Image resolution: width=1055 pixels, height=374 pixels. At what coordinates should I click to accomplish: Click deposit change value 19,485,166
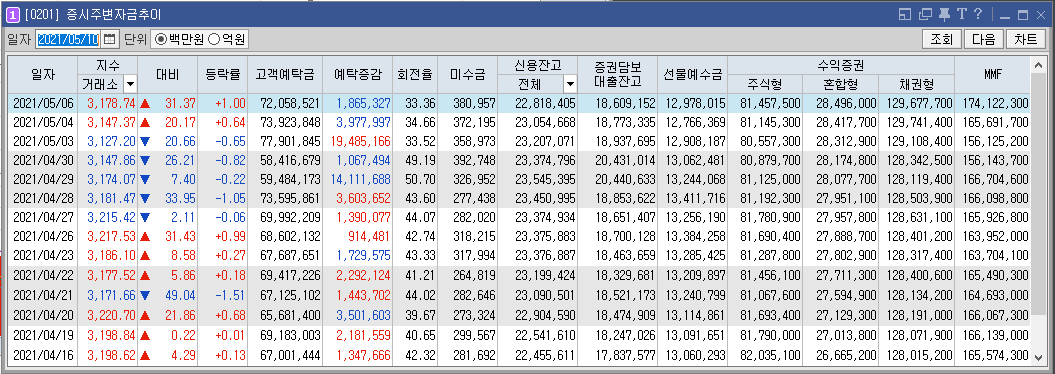tap(362, 141)
